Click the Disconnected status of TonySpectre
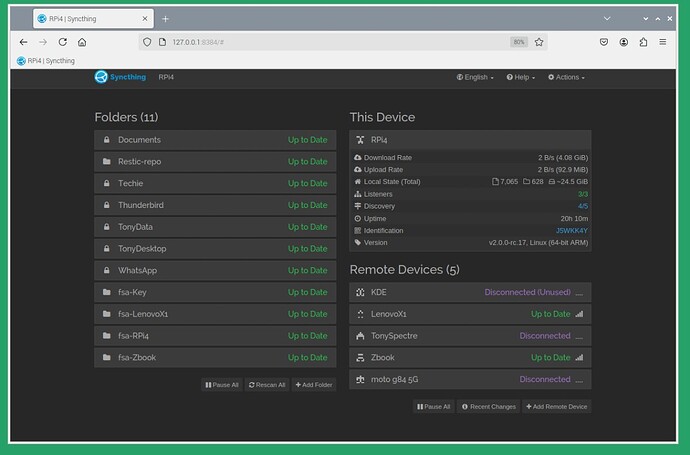Screen dimensions: 690x455 coord(545,336)
